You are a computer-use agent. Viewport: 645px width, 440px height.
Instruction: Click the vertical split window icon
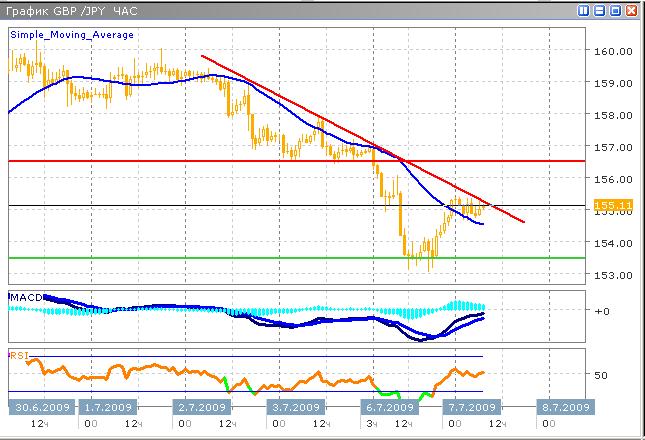[584, 9]
